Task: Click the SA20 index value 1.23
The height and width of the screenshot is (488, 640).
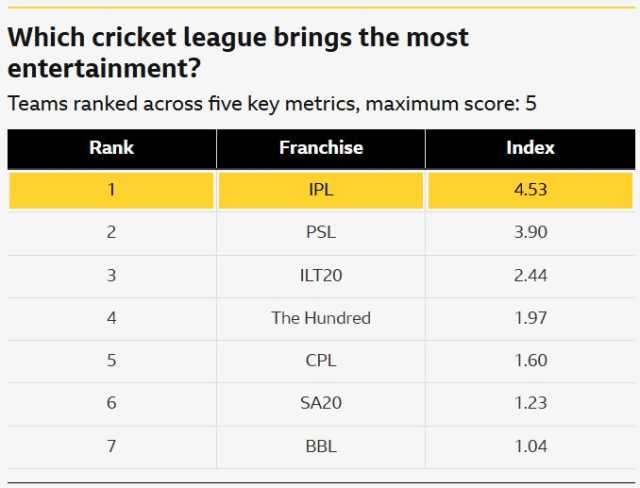Action: click(530, 404)
